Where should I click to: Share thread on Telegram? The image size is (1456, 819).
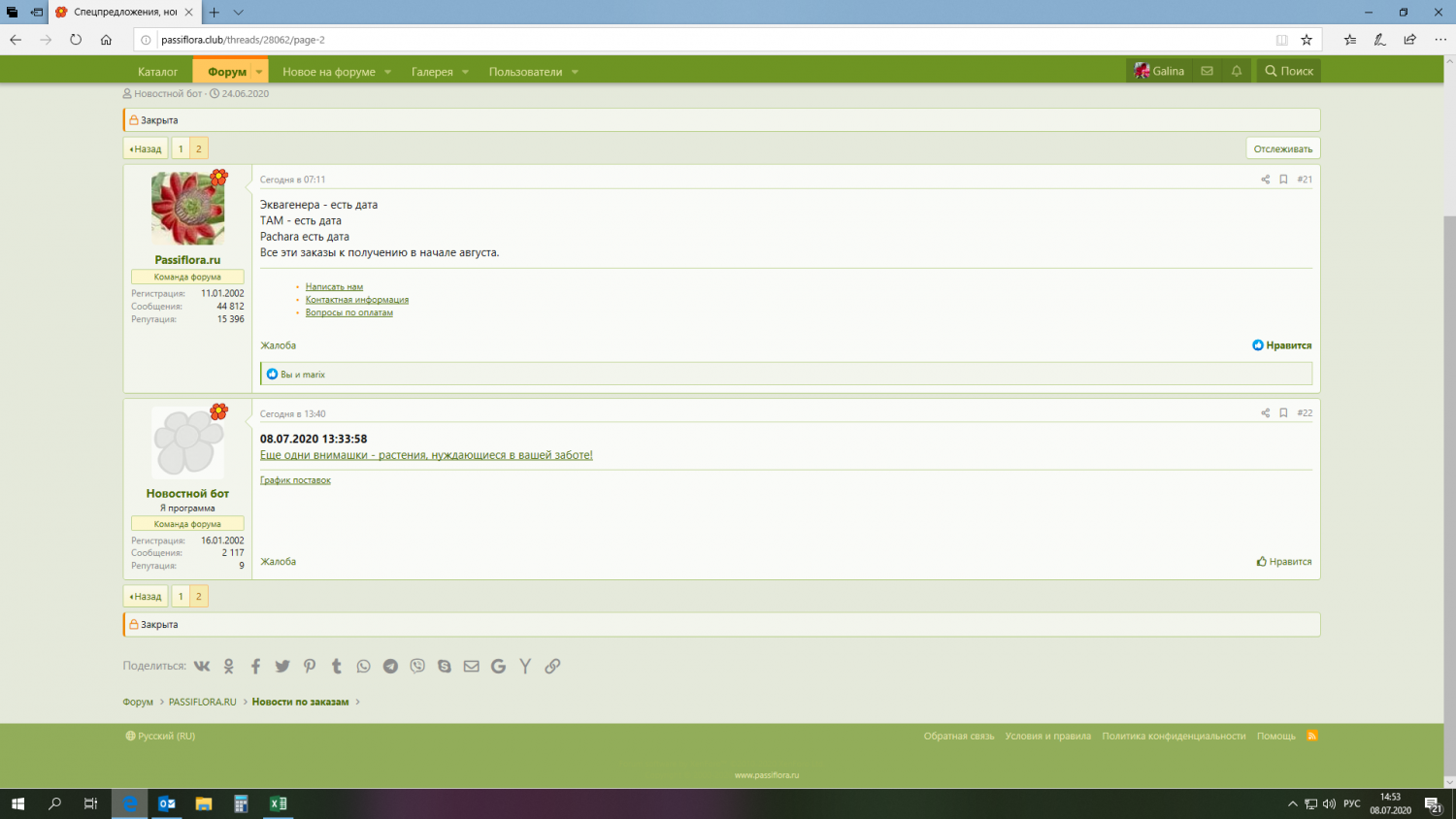(x=390, y=666)
